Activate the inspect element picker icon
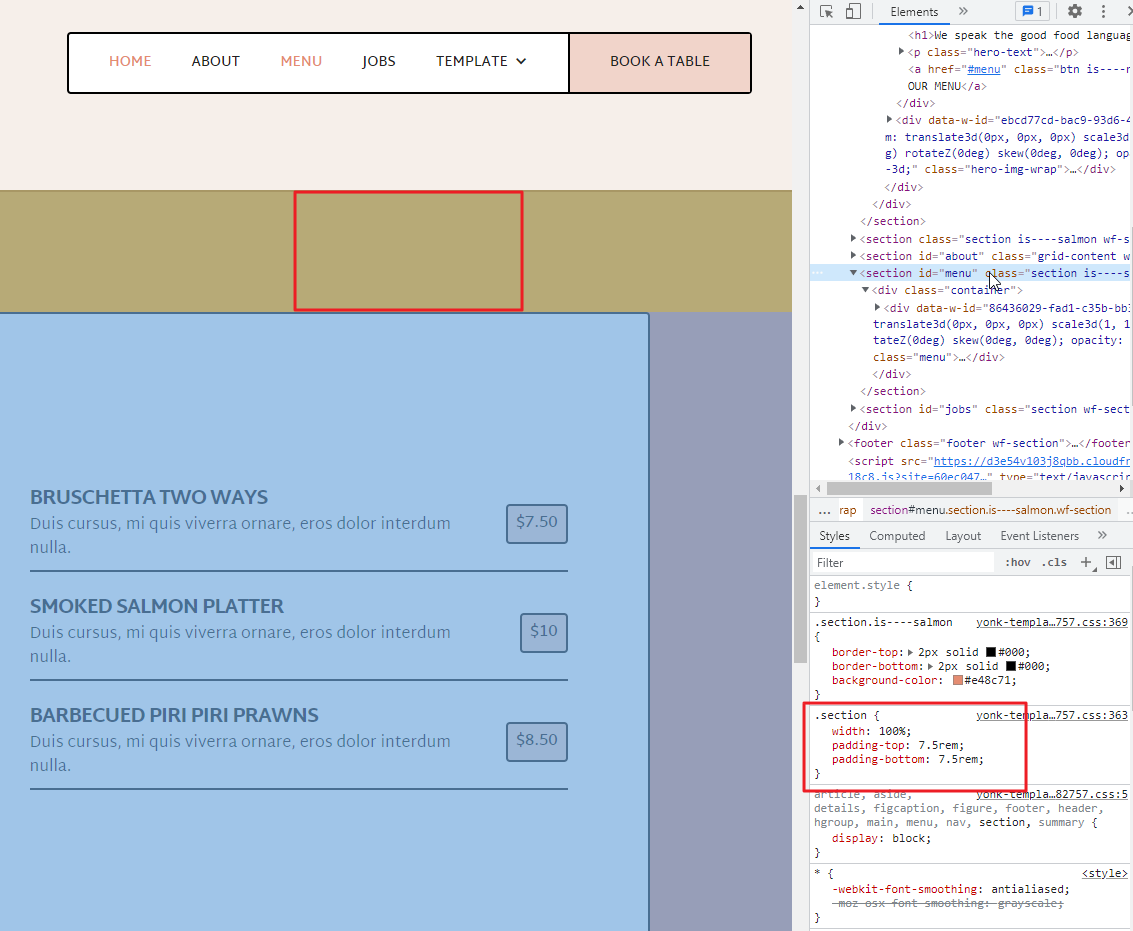Screen dimensions: 1133x931 pos(827,12)
